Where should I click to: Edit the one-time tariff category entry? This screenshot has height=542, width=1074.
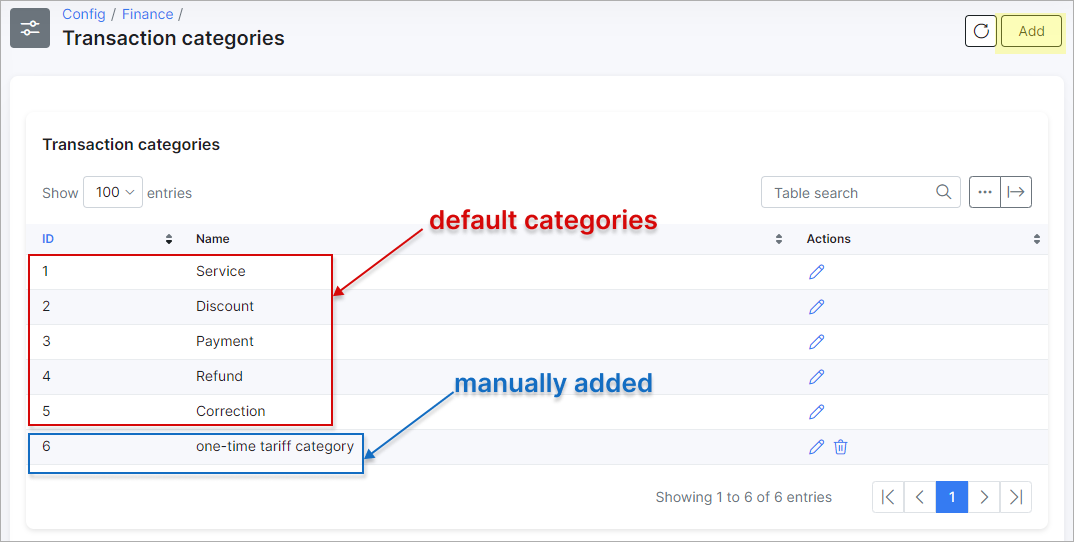pos(816,447)
